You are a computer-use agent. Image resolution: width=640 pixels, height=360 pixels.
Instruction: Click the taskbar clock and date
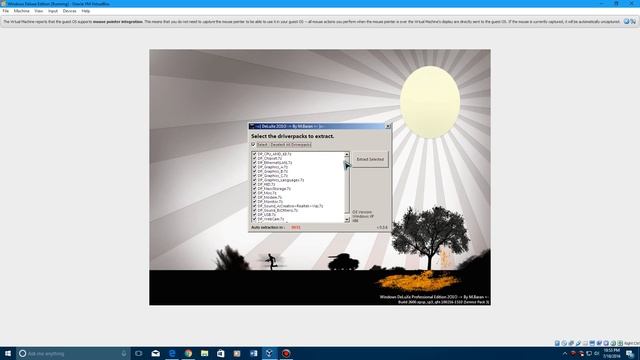pos(611,353)
